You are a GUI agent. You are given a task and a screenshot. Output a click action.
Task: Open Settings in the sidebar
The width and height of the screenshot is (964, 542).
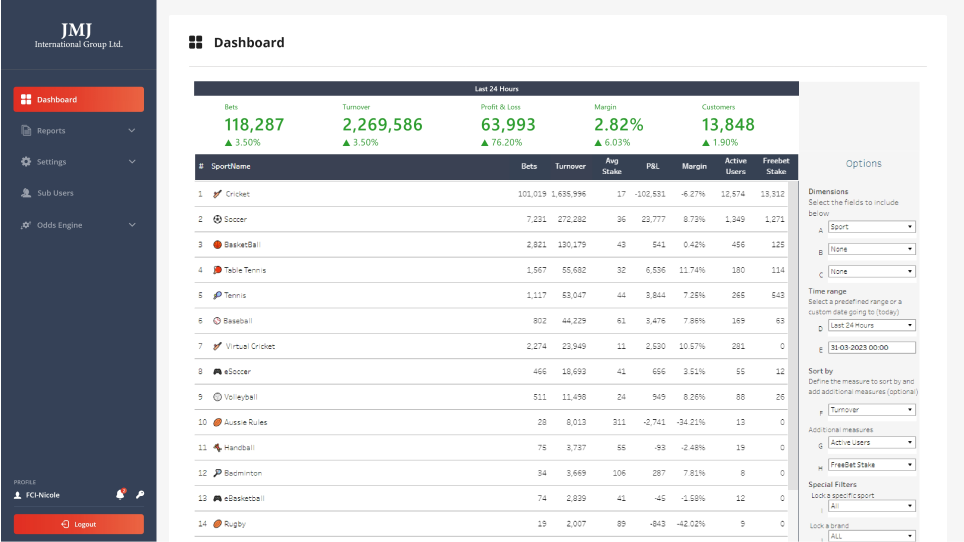(x=79, y=162)
